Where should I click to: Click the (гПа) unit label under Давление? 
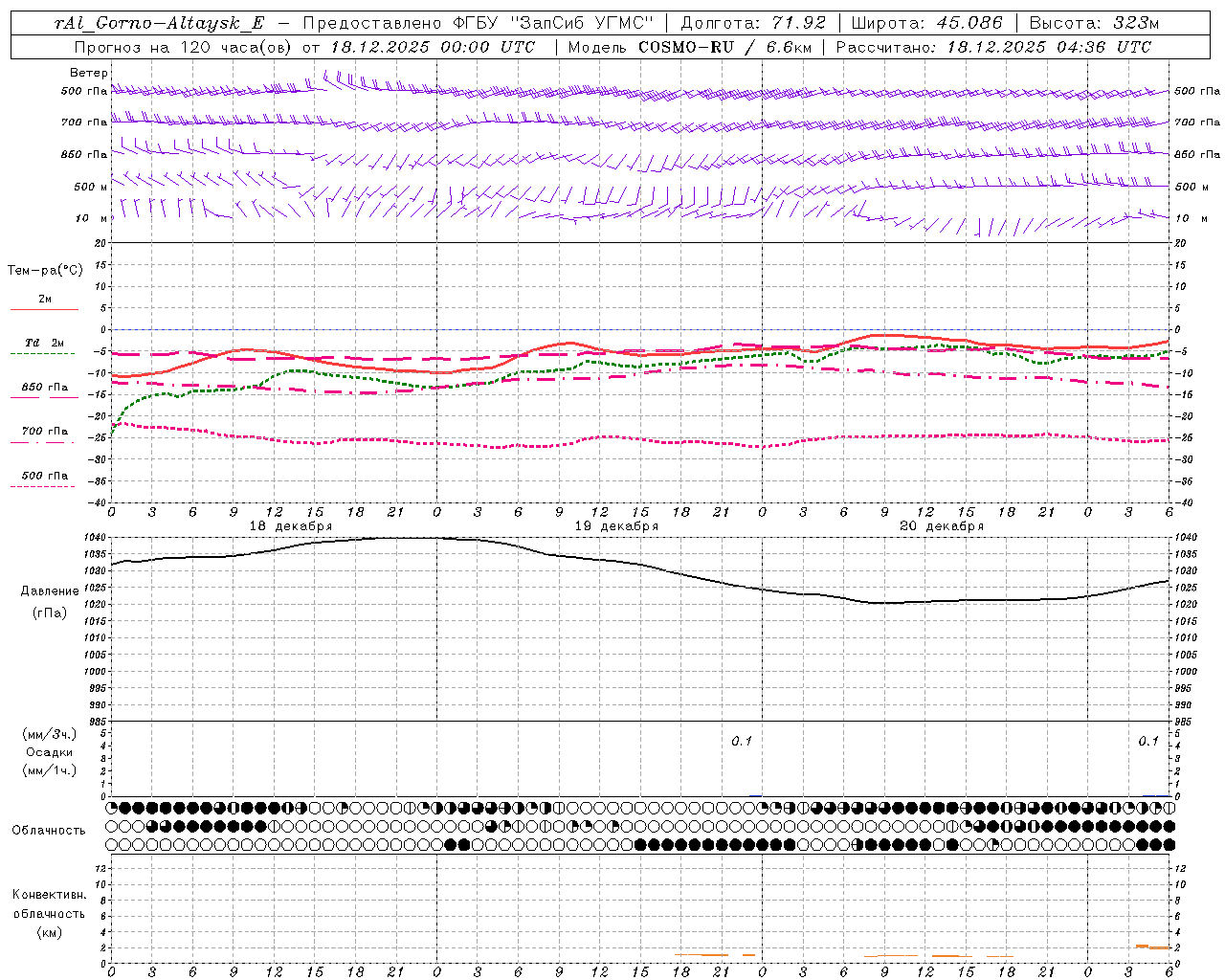click(50, 612)
